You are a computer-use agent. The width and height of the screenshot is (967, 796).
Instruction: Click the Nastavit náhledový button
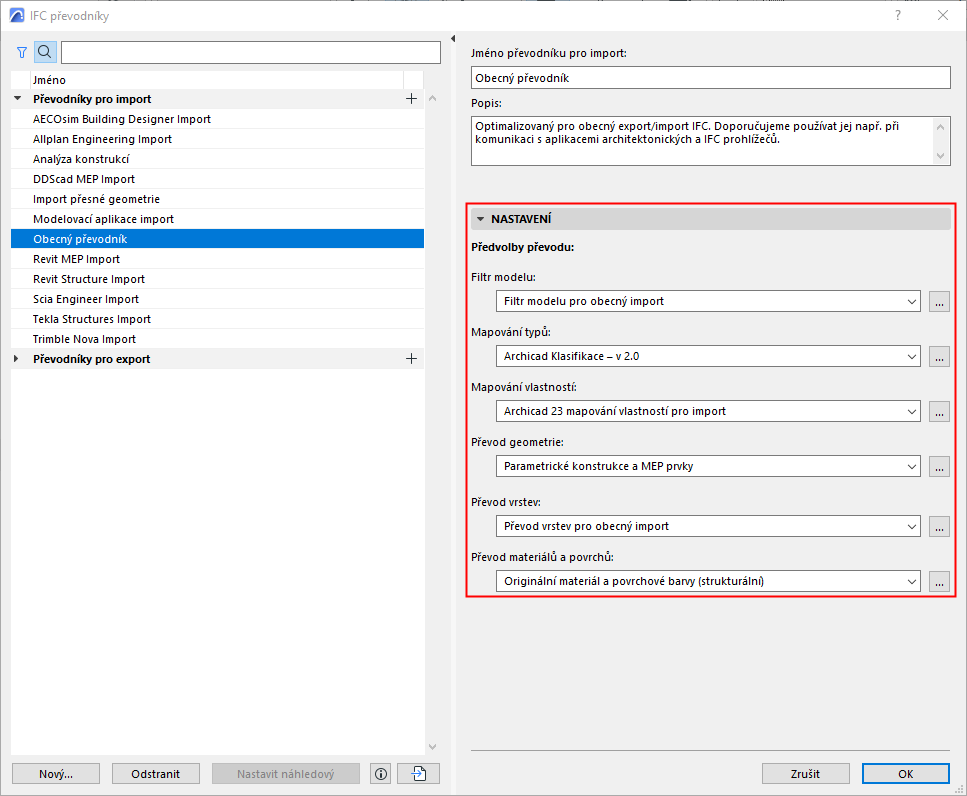point(286,774)
